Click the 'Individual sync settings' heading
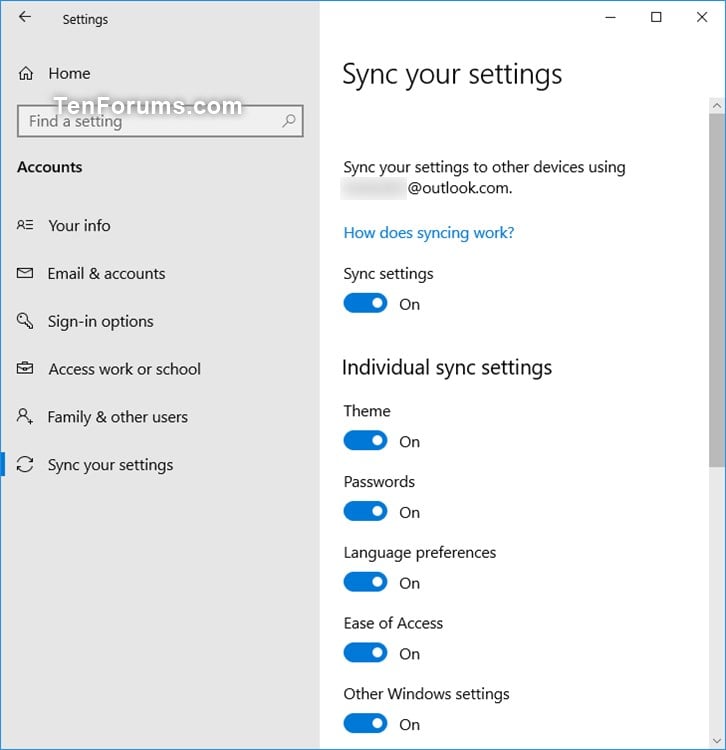This screenshot has width=726, height=750. click(447, 368)
